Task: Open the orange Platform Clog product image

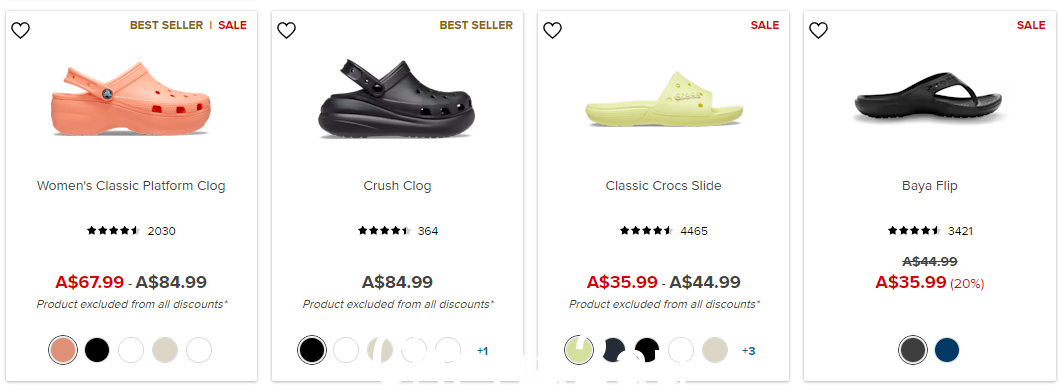Action: click(130, 99)
